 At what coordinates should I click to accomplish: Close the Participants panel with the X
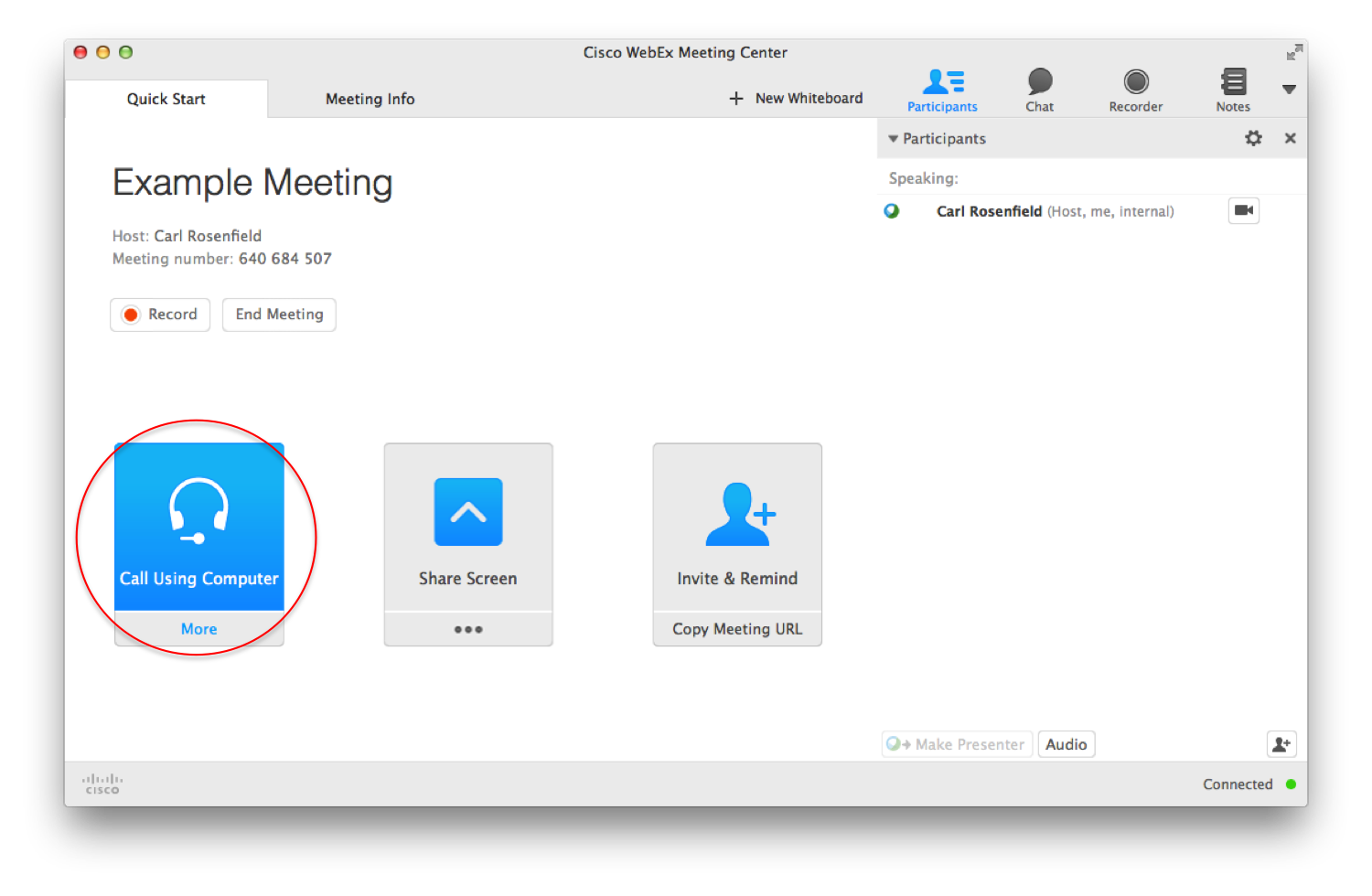tap(1291, 138)
